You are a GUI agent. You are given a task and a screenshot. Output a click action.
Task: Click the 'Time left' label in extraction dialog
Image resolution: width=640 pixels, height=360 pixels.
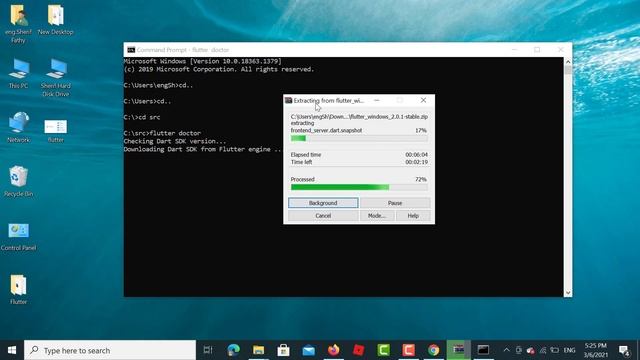click(301, 162)
